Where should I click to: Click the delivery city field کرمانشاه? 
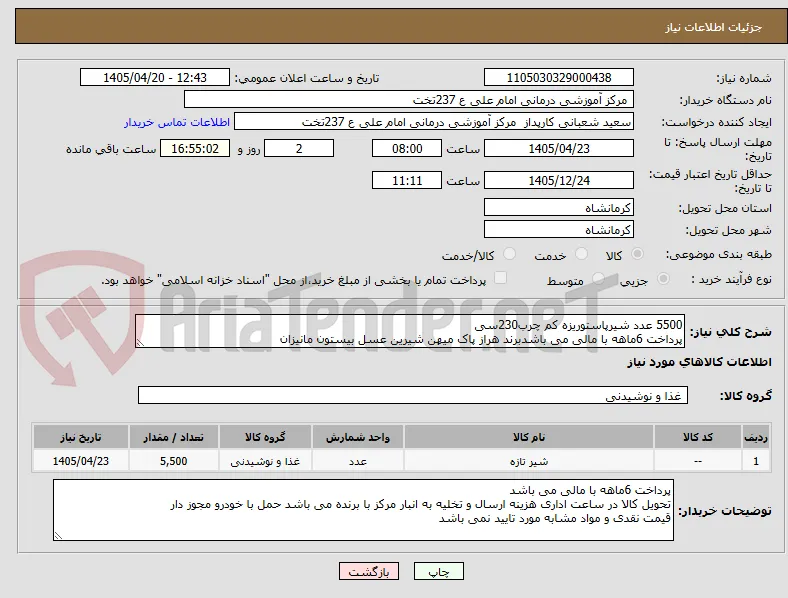click(559, 229)
